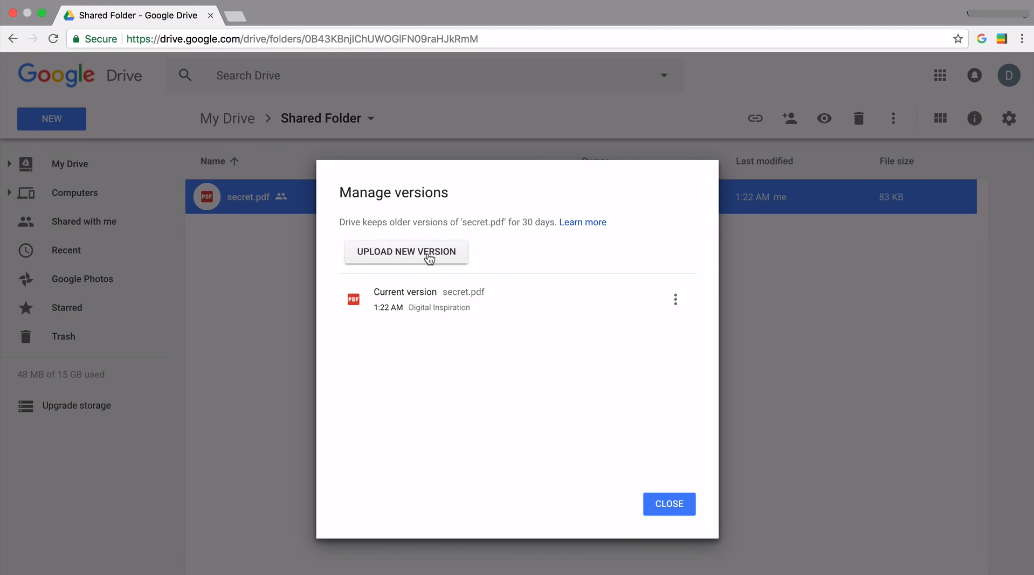
Task: Open Google apps grid
Action: click(x=940, y=75)
